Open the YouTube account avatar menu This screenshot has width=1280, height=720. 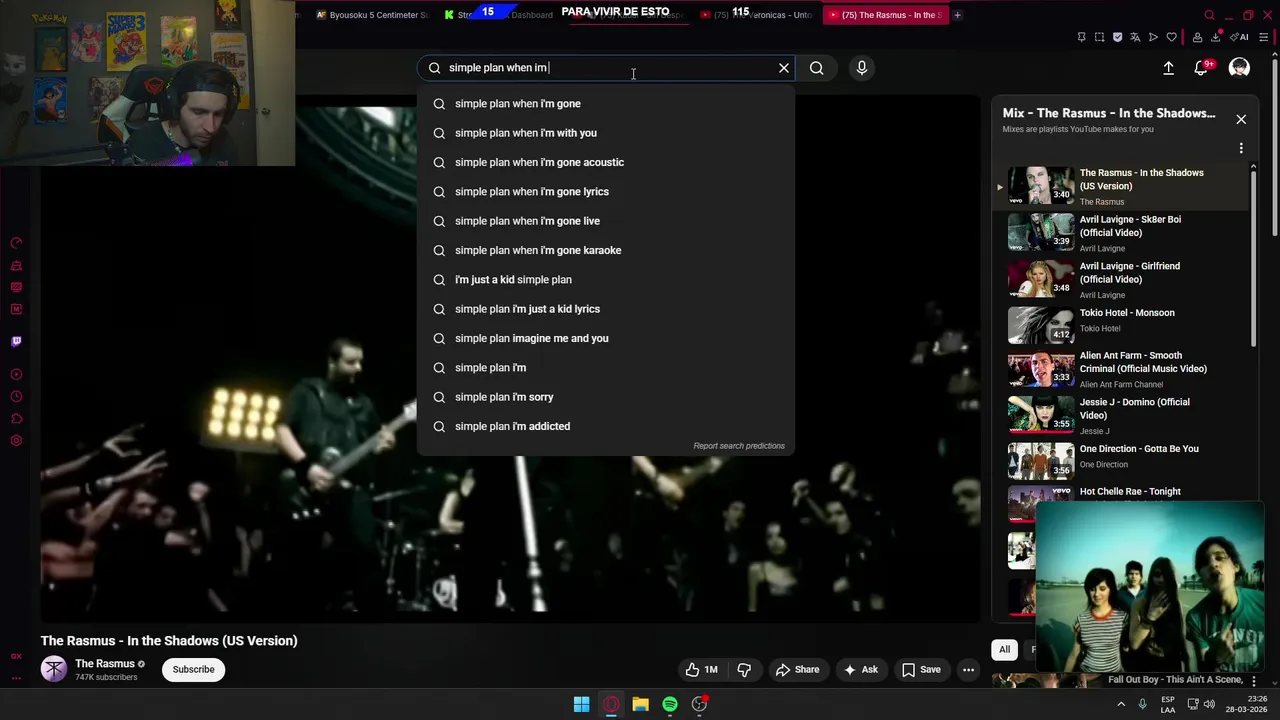click(1239, 68)
